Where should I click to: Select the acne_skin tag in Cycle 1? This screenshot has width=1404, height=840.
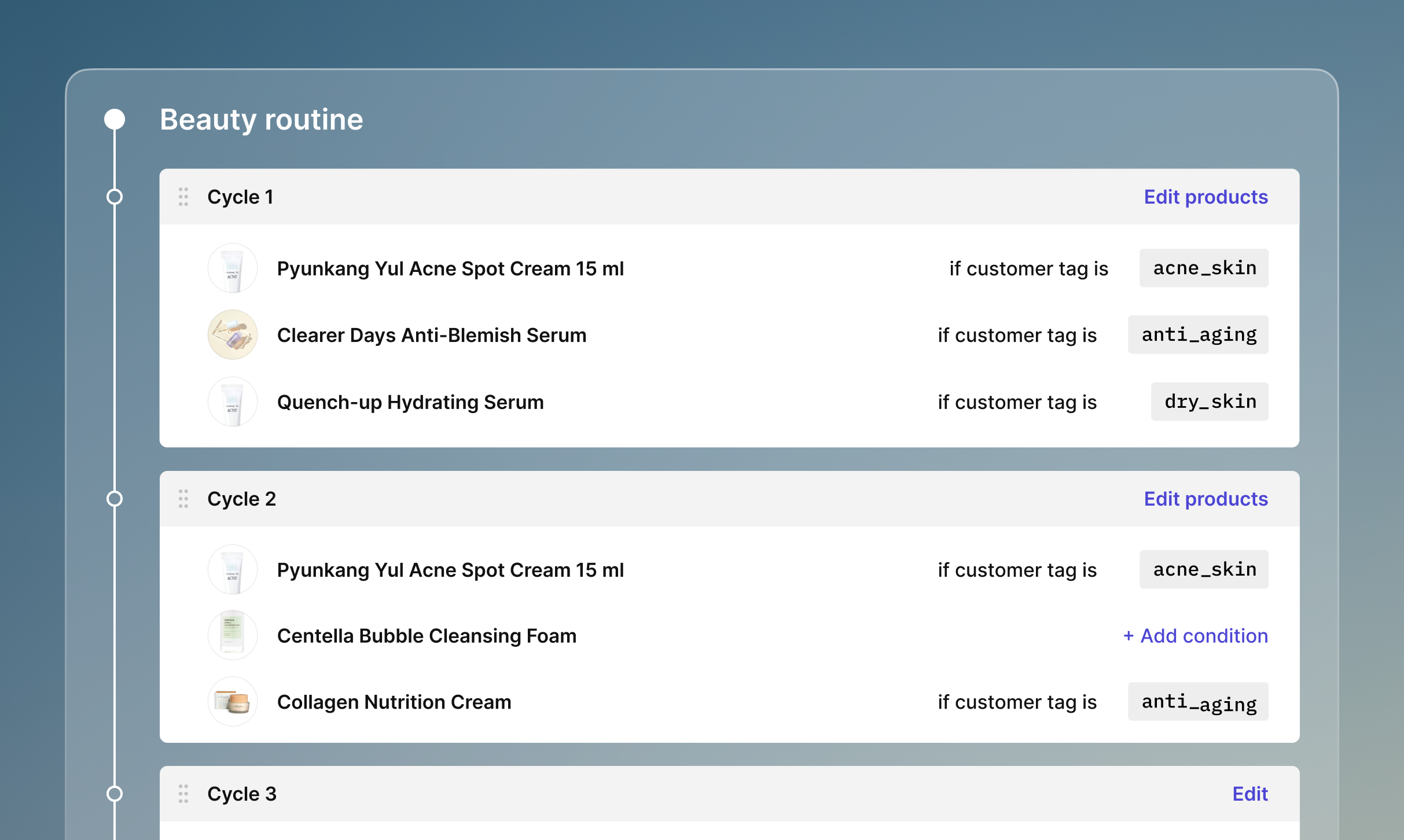[1204, 268]
